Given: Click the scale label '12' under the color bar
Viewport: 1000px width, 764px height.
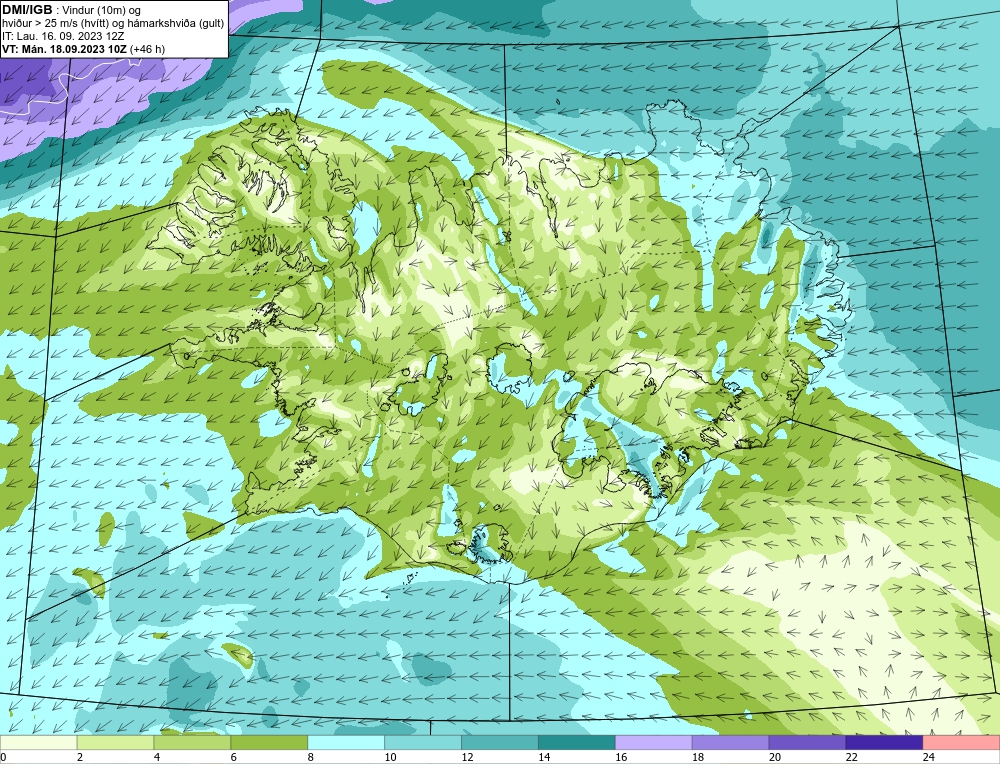Looking at the screenshot, I should 467,757.
